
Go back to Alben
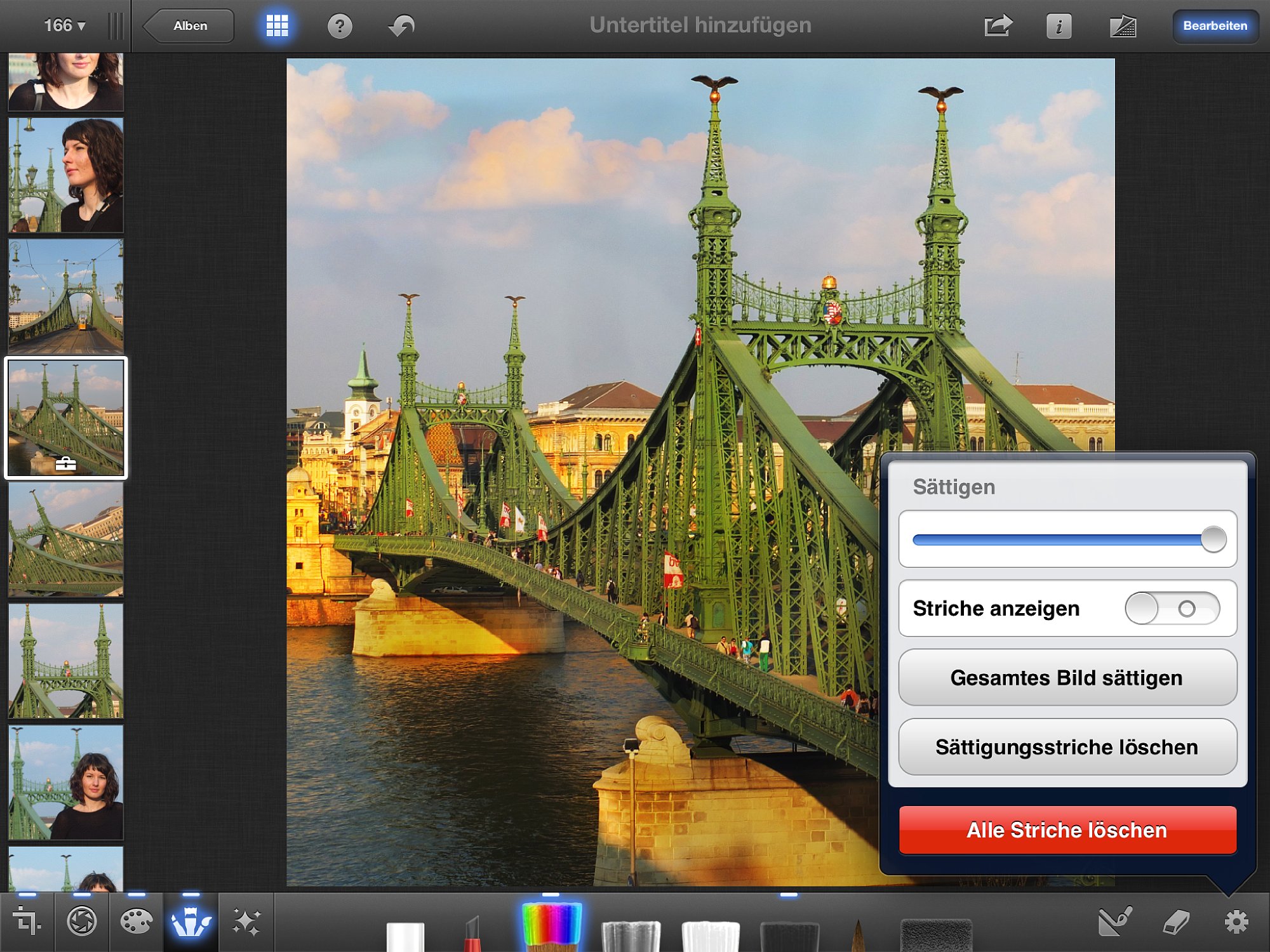tap(188, 26)
